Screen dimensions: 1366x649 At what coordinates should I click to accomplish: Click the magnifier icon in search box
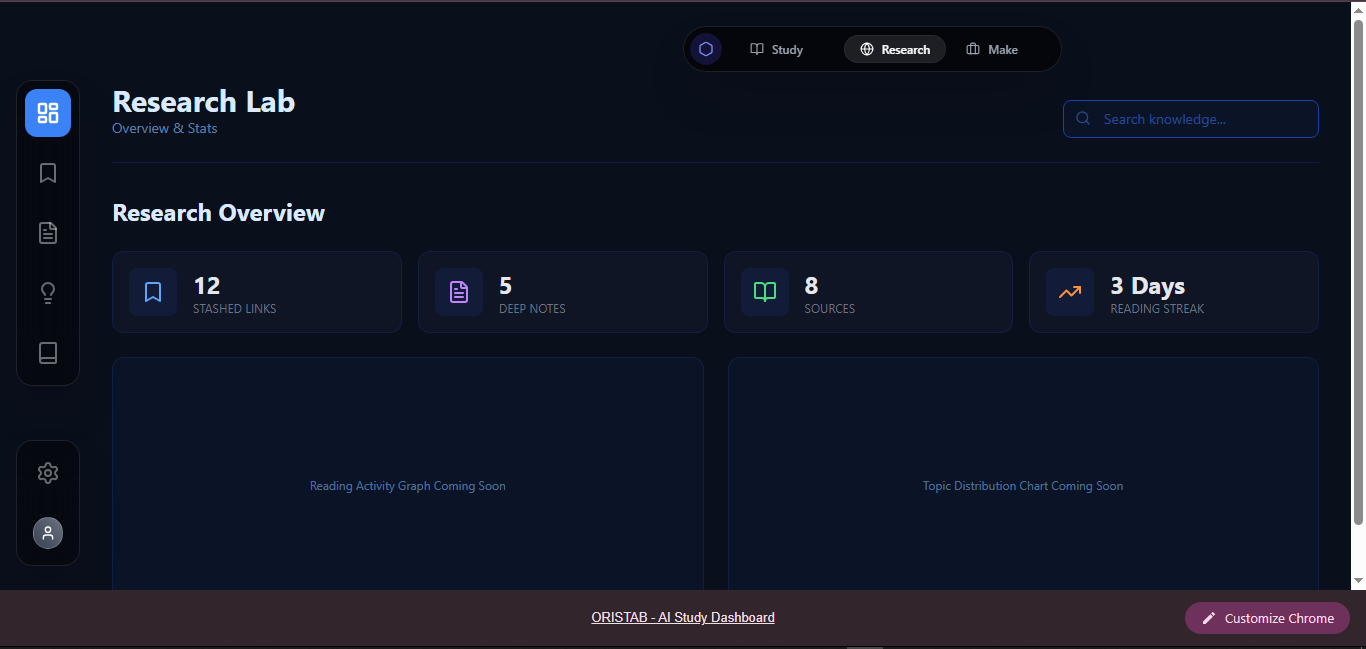(x=1083, y=119)
